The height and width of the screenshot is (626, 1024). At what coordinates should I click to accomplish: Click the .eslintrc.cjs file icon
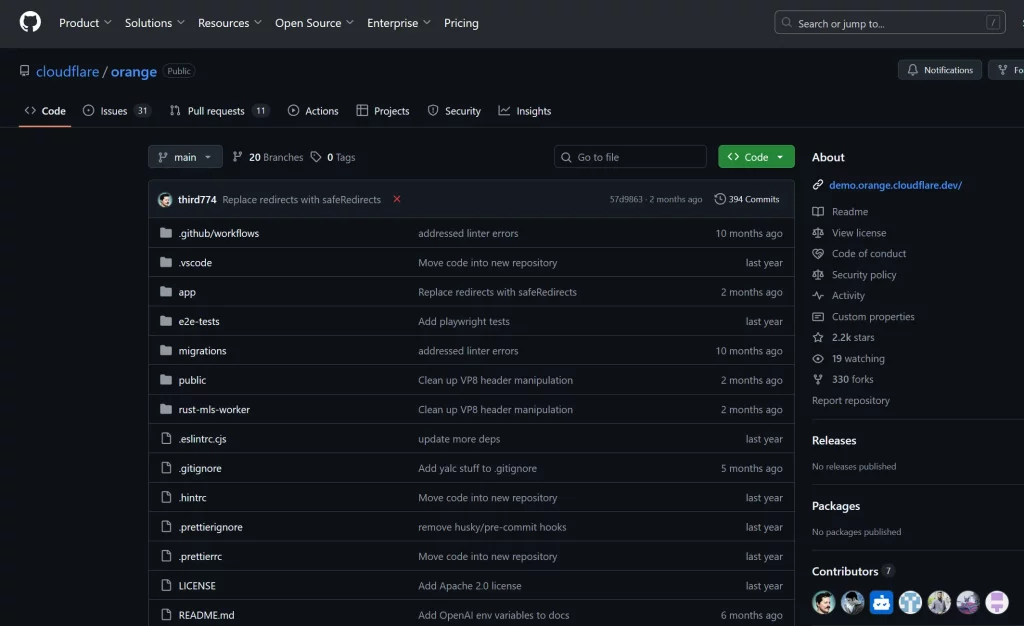pyautogui.click(x=166, y=439)
